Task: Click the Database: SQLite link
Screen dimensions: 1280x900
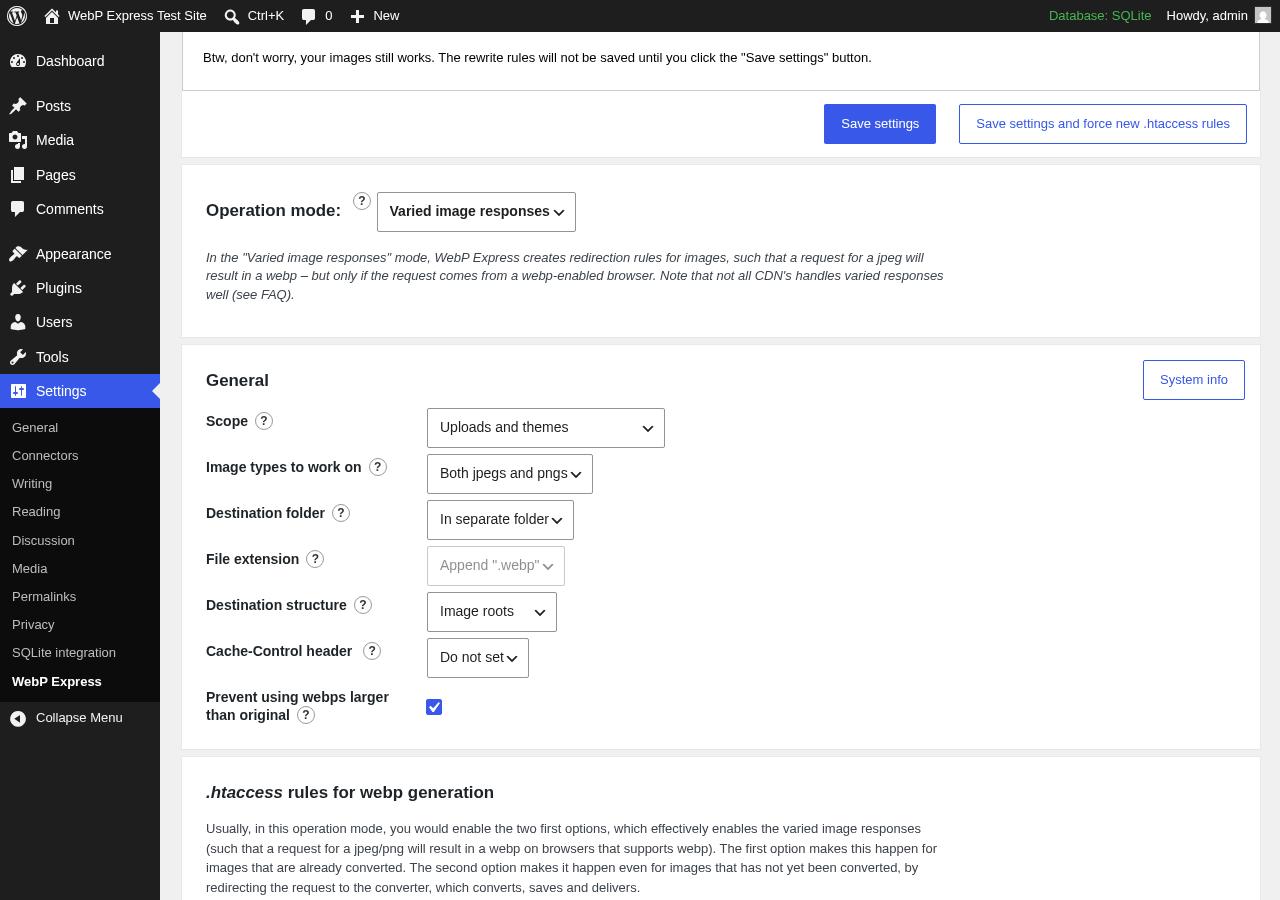Action: click(x=1100, y=15)
